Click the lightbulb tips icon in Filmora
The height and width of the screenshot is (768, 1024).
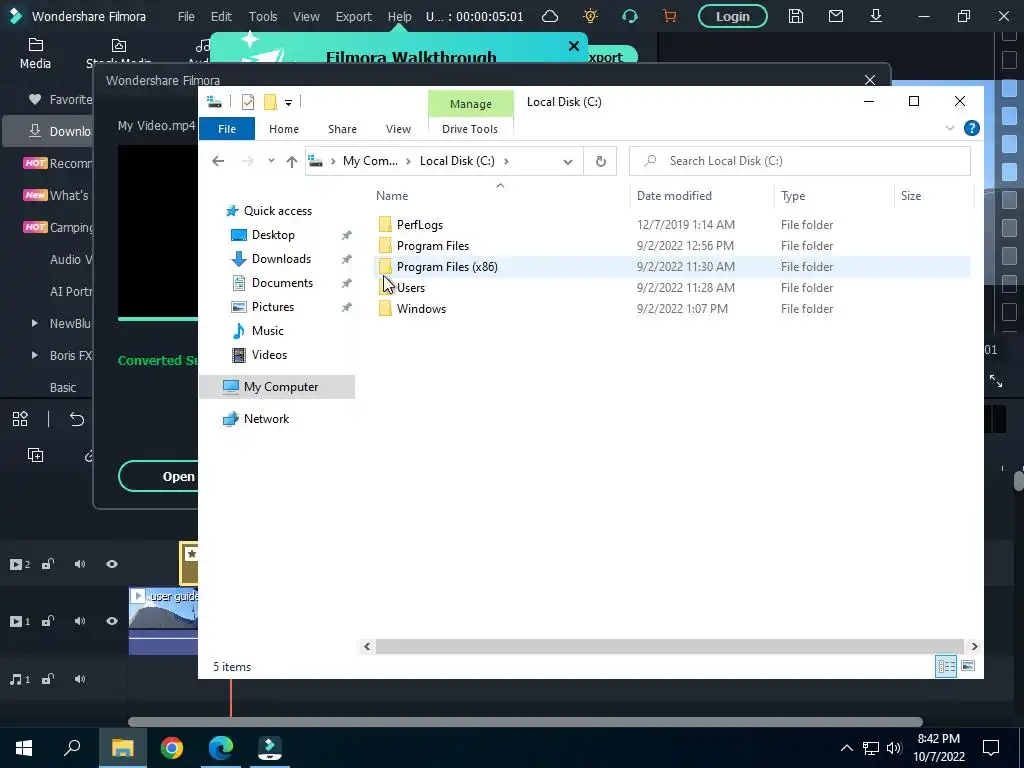(x=590, y=16)
